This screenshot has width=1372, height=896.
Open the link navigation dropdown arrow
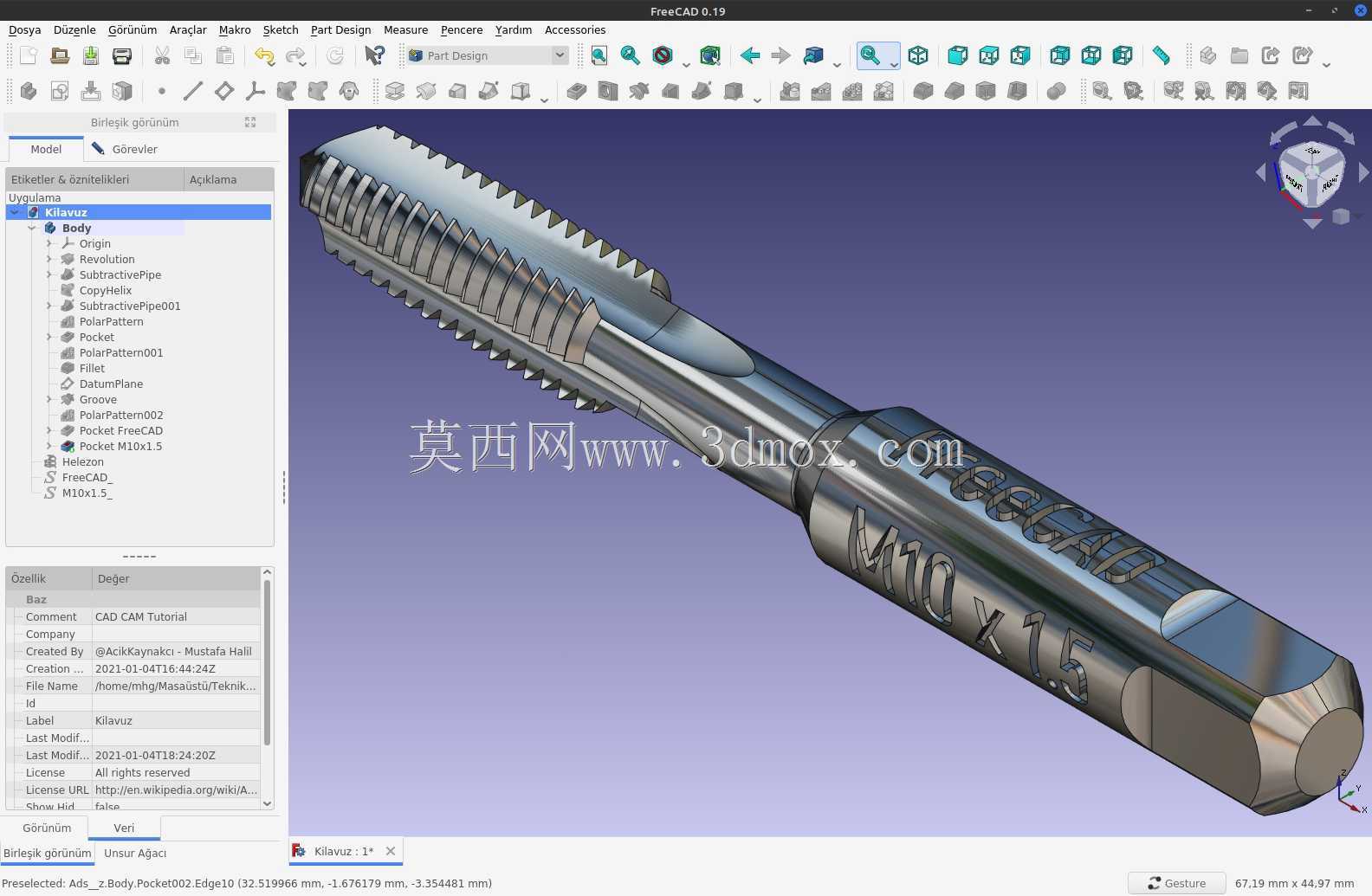[837, 63]
